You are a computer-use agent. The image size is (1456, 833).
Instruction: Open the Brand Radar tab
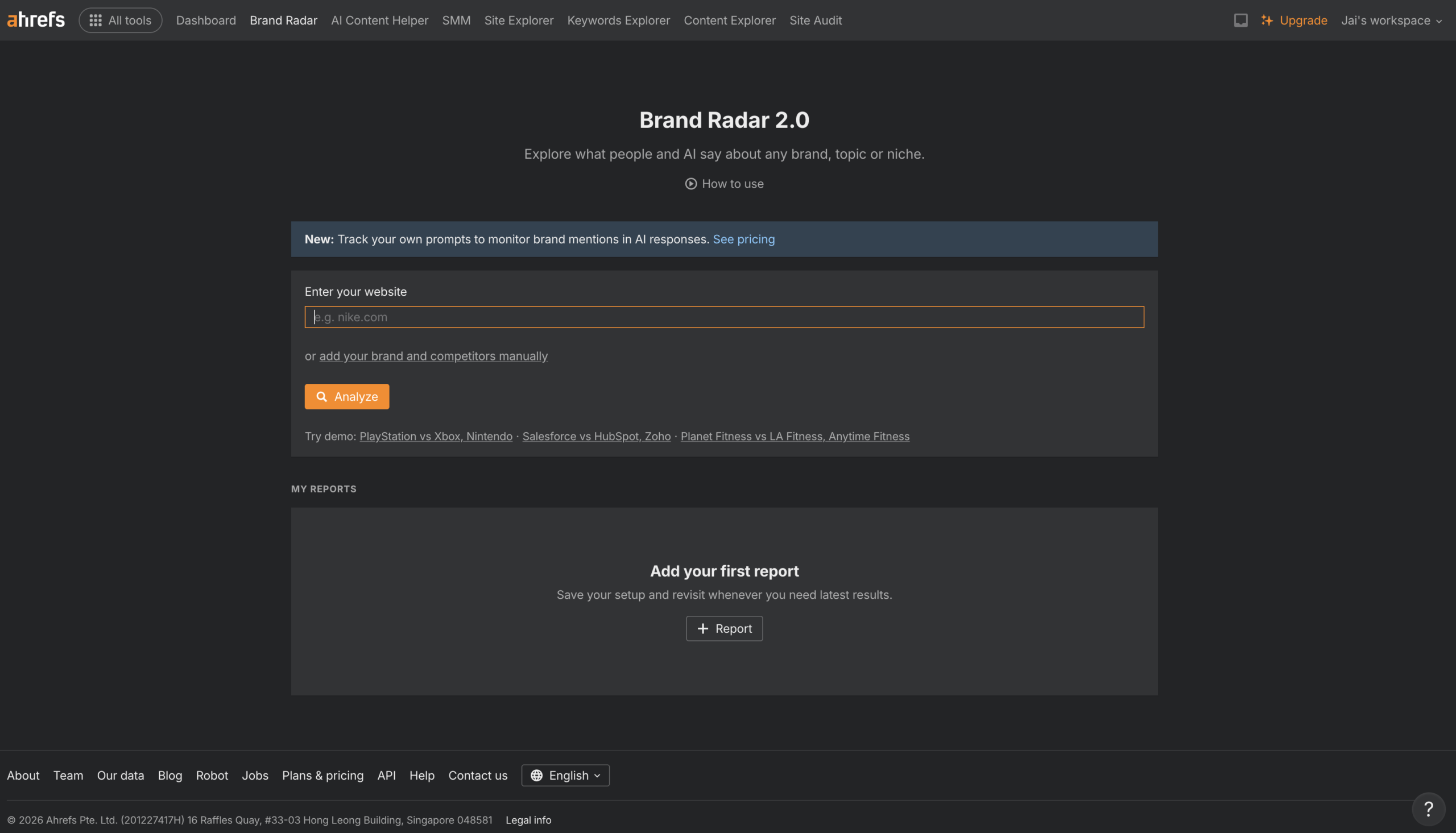click(x=284, y=20)
